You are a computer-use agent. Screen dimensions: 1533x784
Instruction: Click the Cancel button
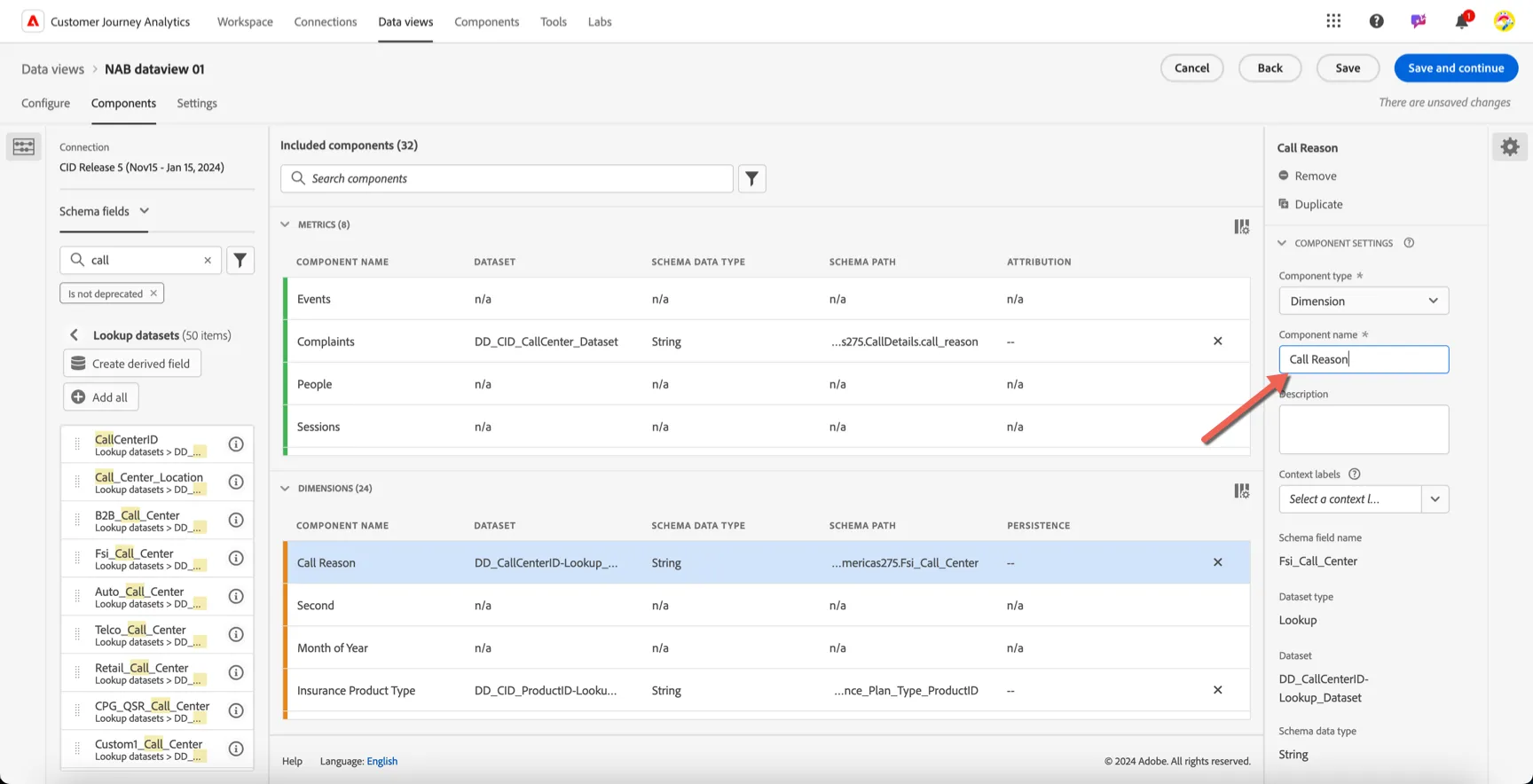point(1191,68)
